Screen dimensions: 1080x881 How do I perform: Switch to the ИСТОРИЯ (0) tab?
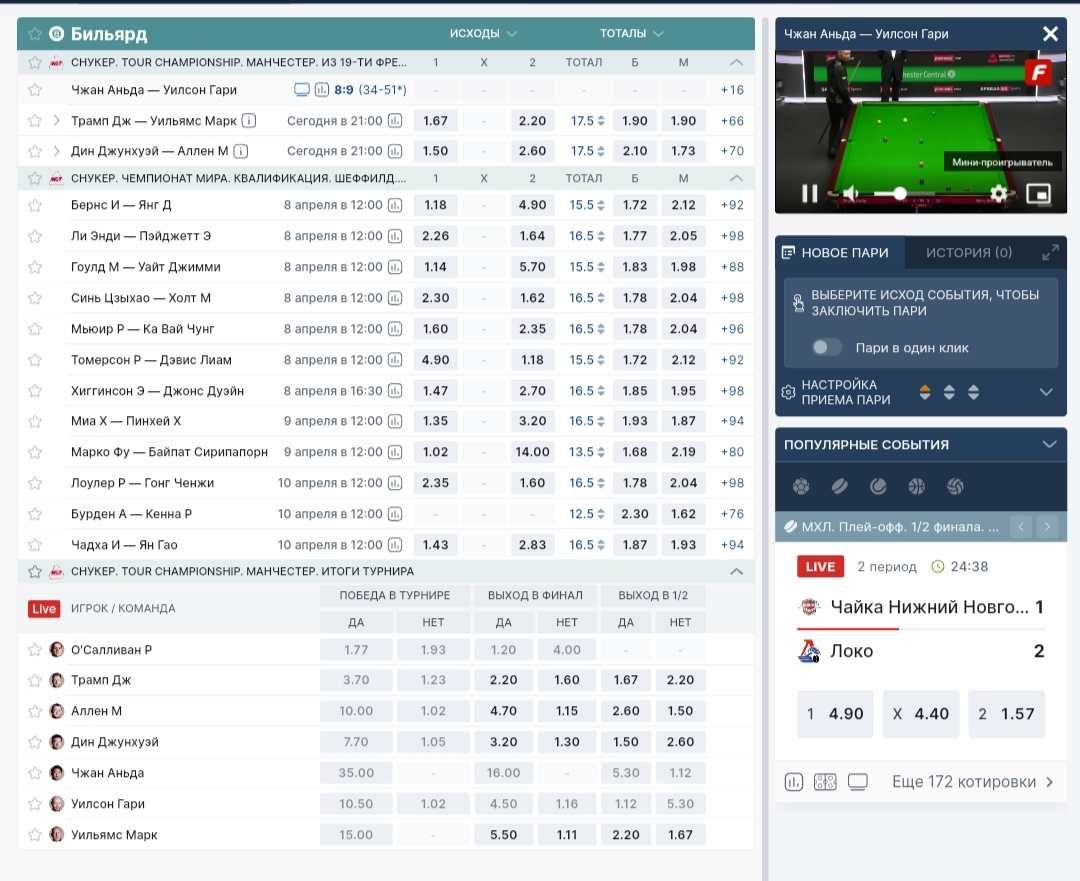(968, 253)
